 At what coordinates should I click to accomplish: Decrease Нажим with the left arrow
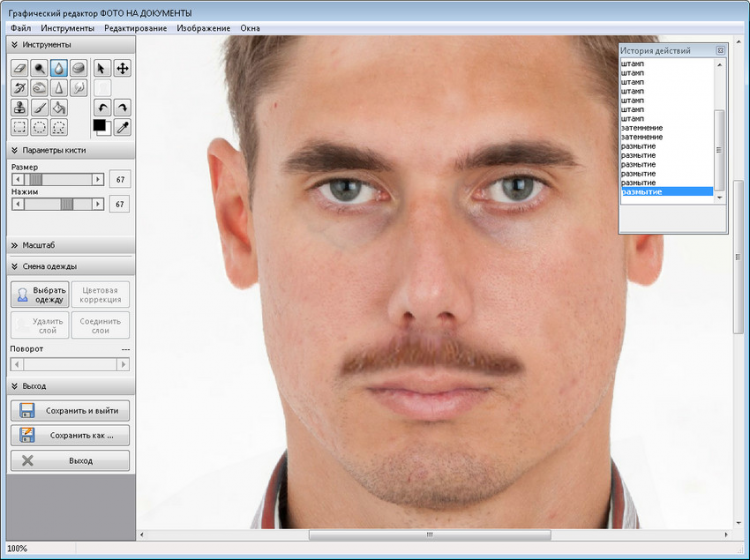point(18,204)
